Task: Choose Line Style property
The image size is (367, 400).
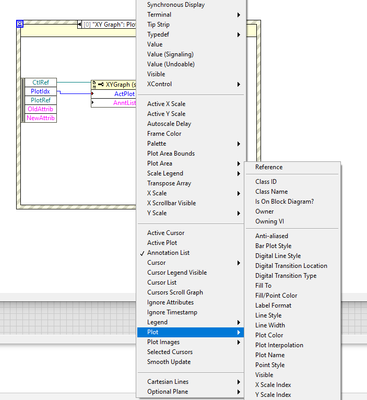Action: click(293, 315)
